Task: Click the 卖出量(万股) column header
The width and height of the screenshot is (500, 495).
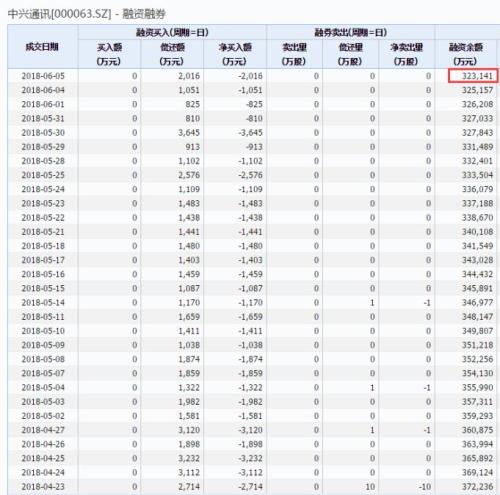Action: [294, 54]
